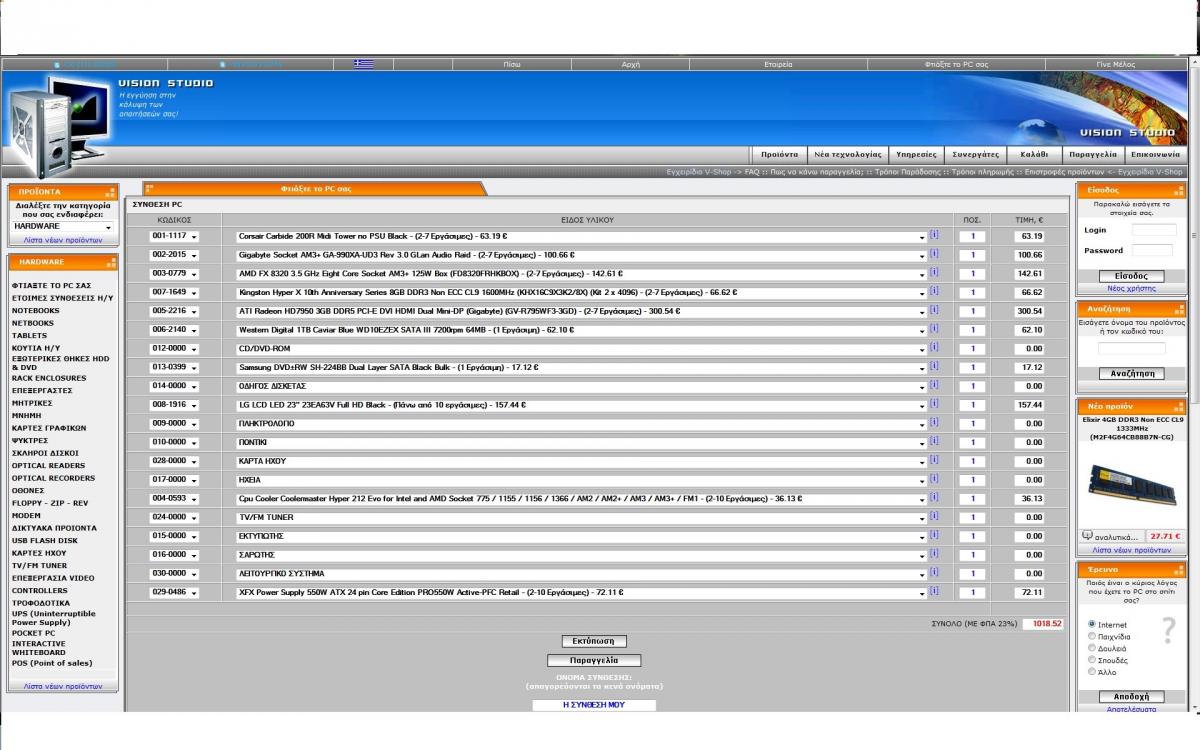Open the HARDWARE category dropdown

tap(63, 226)
